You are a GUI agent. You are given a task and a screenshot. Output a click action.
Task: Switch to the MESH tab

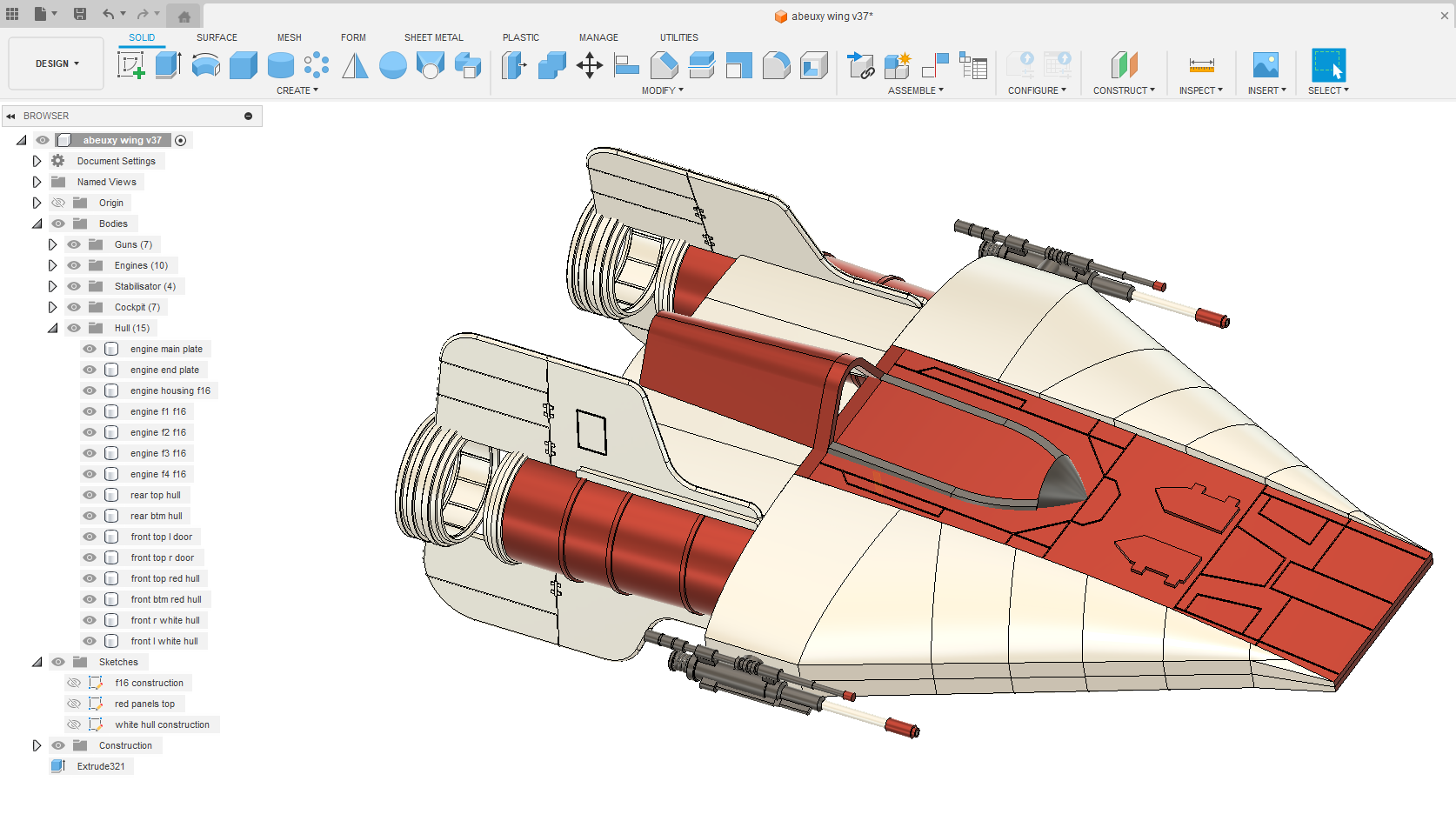click(x=290, y=37)
